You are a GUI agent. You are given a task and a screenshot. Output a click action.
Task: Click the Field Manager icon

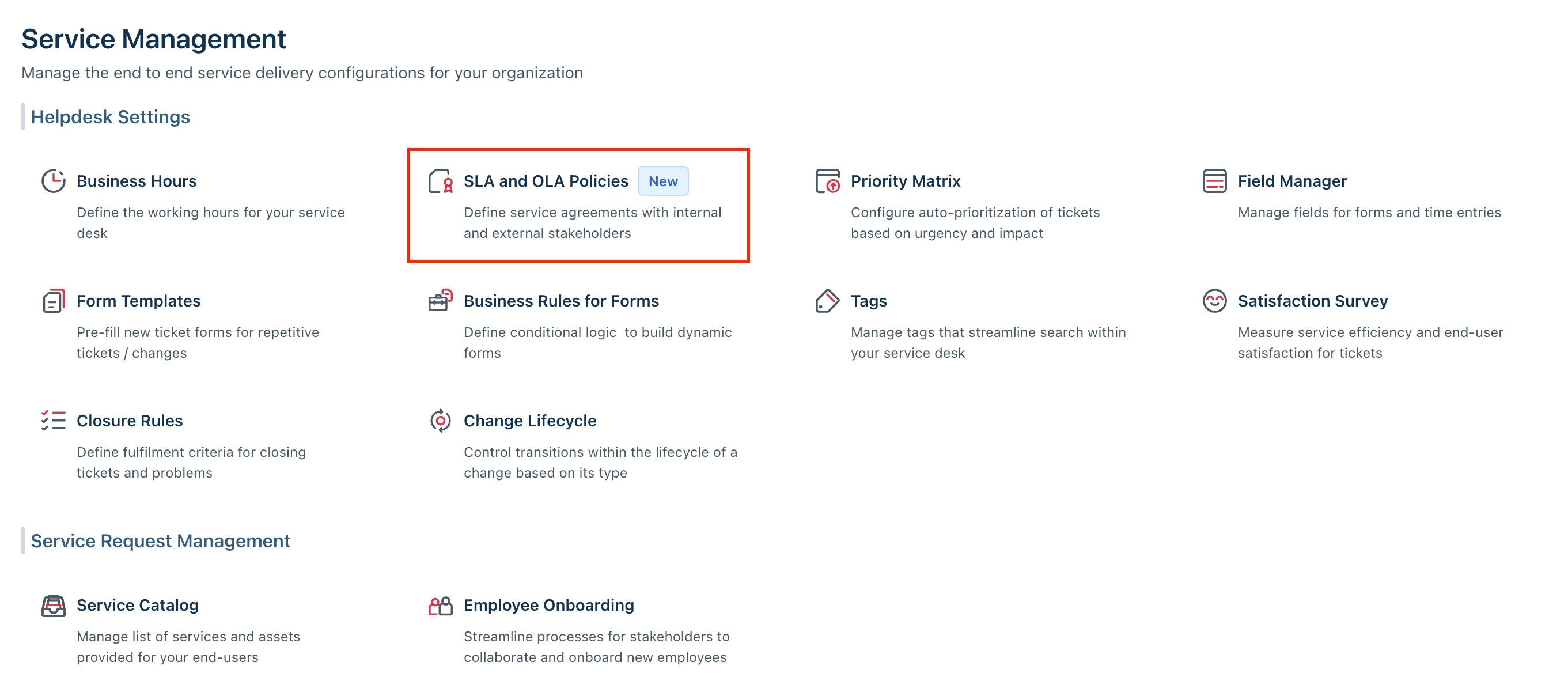pyautogui.click(x=1214, y=181)
